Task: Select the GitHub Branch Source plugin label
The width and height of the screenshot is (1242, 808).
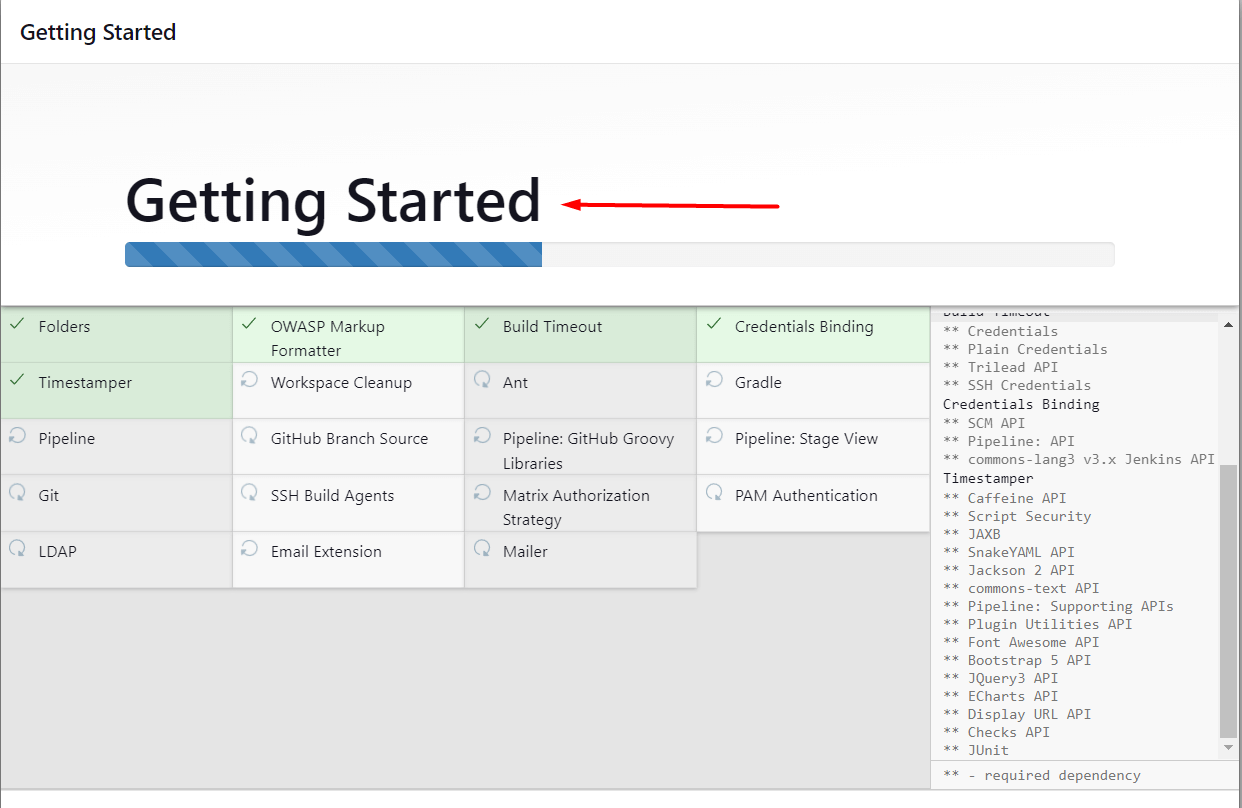Action: tap(349, 439)
